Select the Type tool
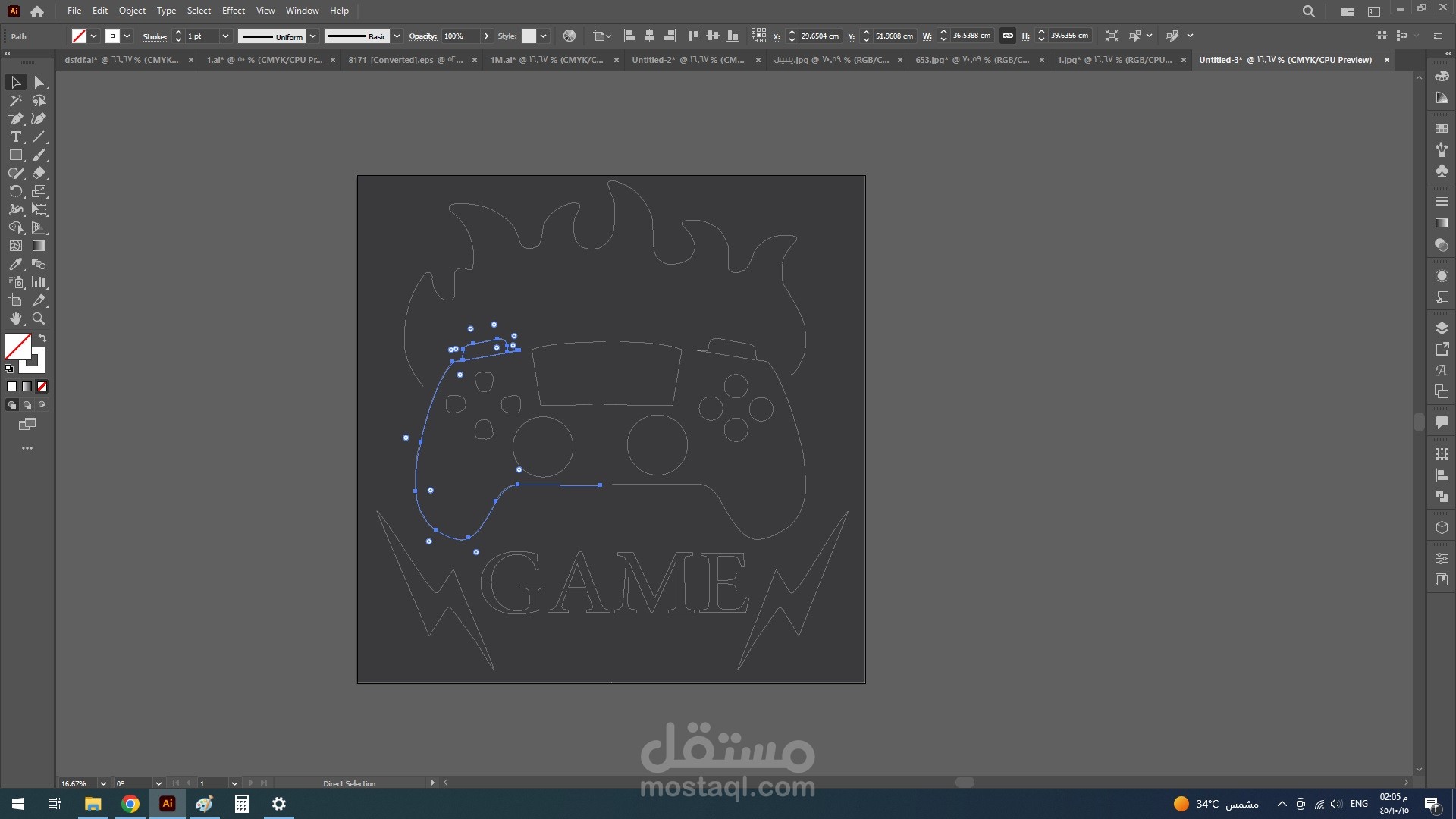 pos(15,137)
